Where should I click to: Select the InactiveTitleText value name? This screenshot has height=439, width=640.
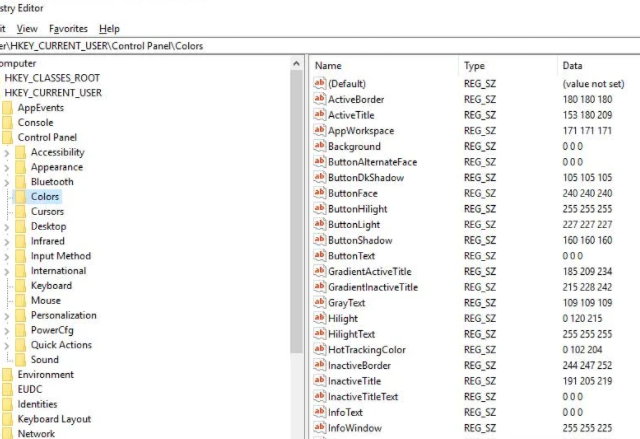(x=363, y=396)
